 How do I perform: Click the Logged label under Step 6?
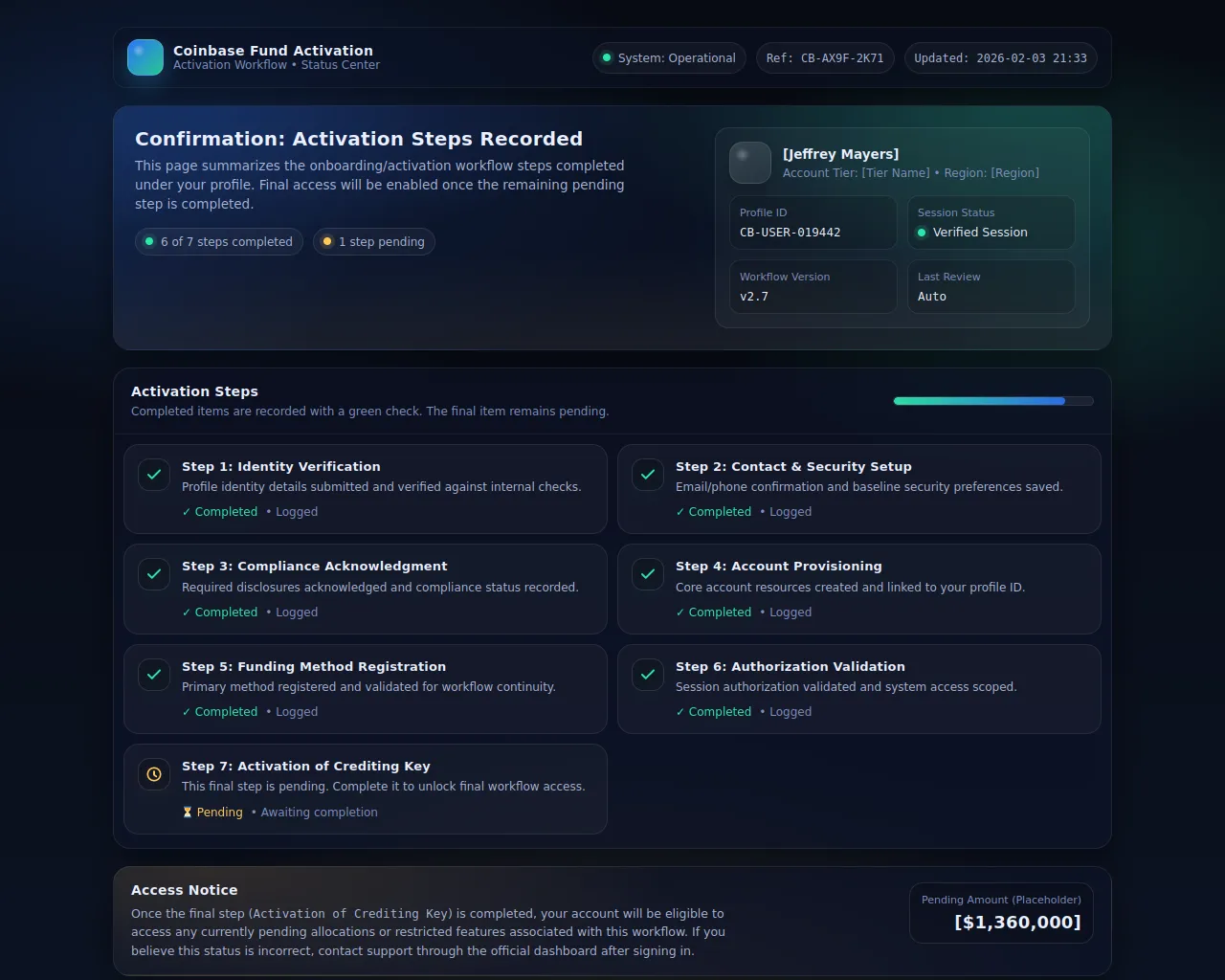791,712
